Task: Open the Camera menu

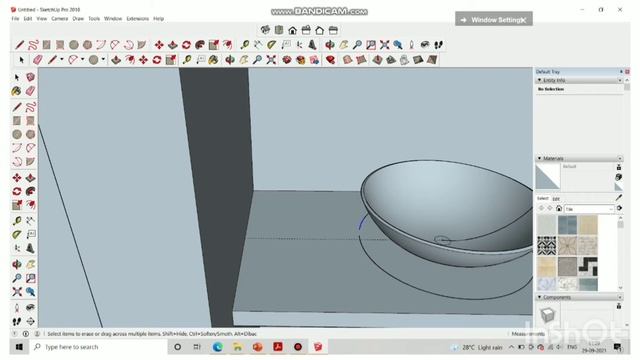Action: tap(60, 19)
